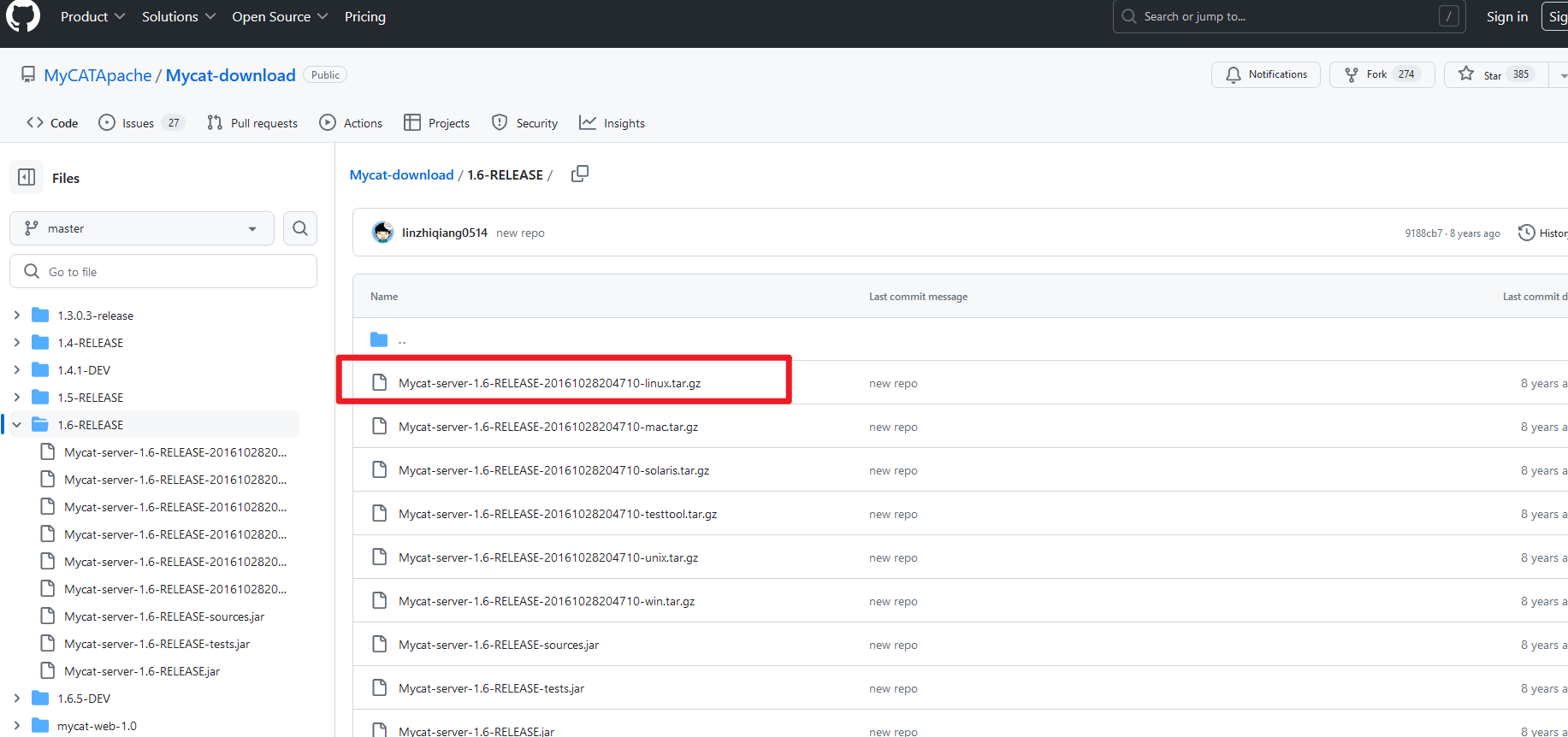
Task: Click tests.jar file icon in sidebar tree
Action: (48, 643)
